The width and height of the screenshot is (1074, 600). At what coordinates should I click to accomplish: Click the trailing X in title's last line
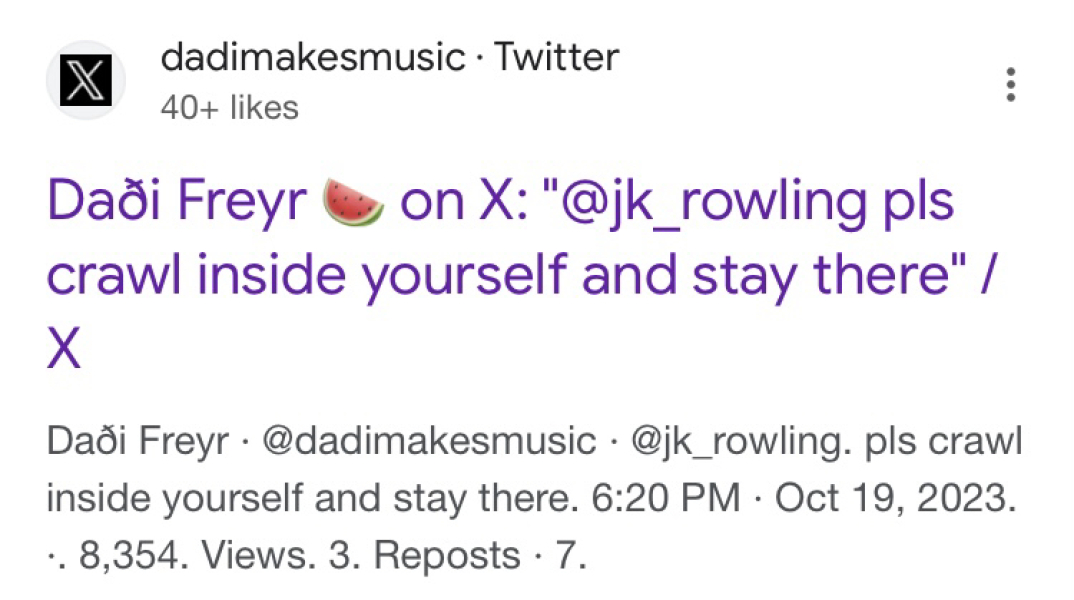64,351
